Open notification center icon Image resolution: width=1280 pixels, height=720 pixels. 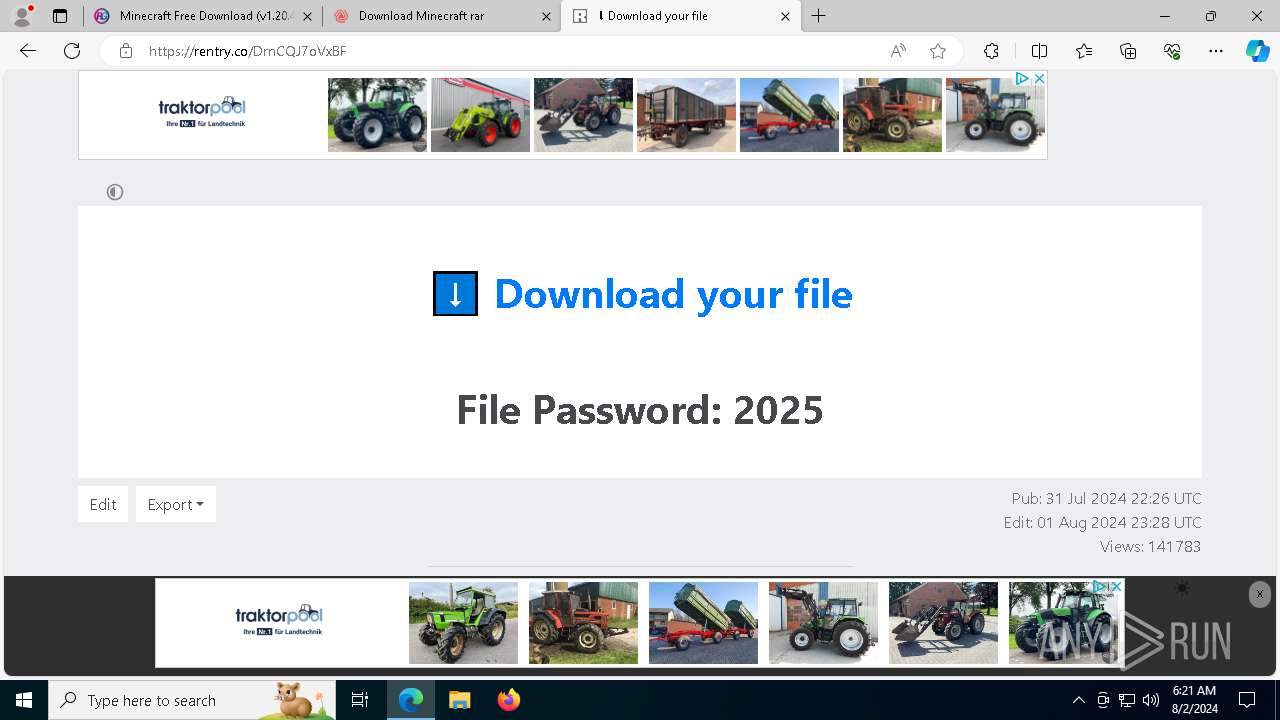pyautogui.click(x=1247, y=700)
